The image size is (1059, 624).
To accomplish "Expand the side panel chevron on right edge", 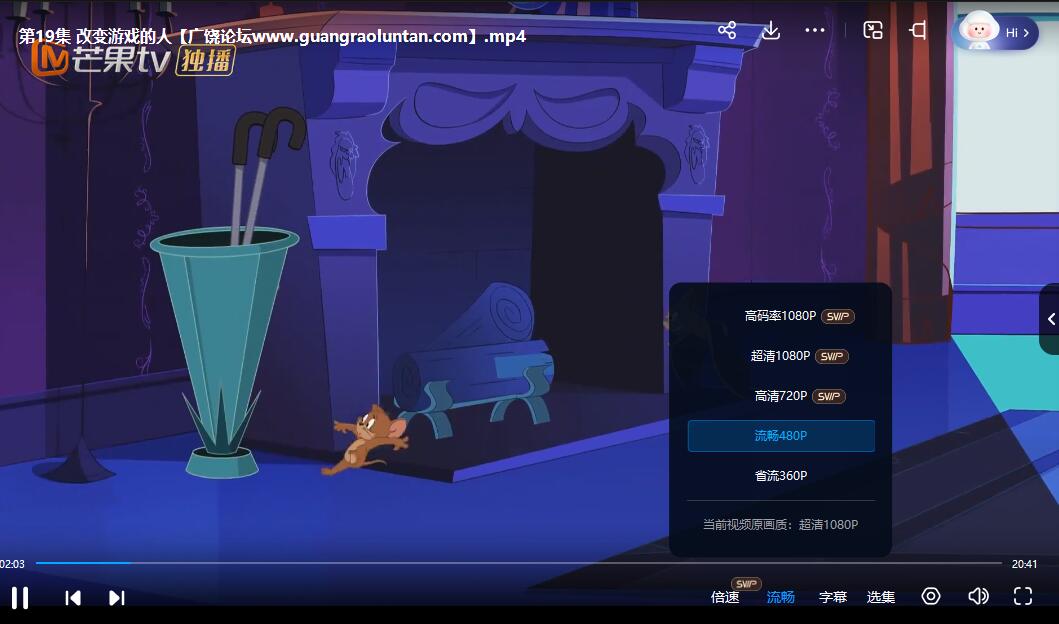I will [x=1050, y=319].
